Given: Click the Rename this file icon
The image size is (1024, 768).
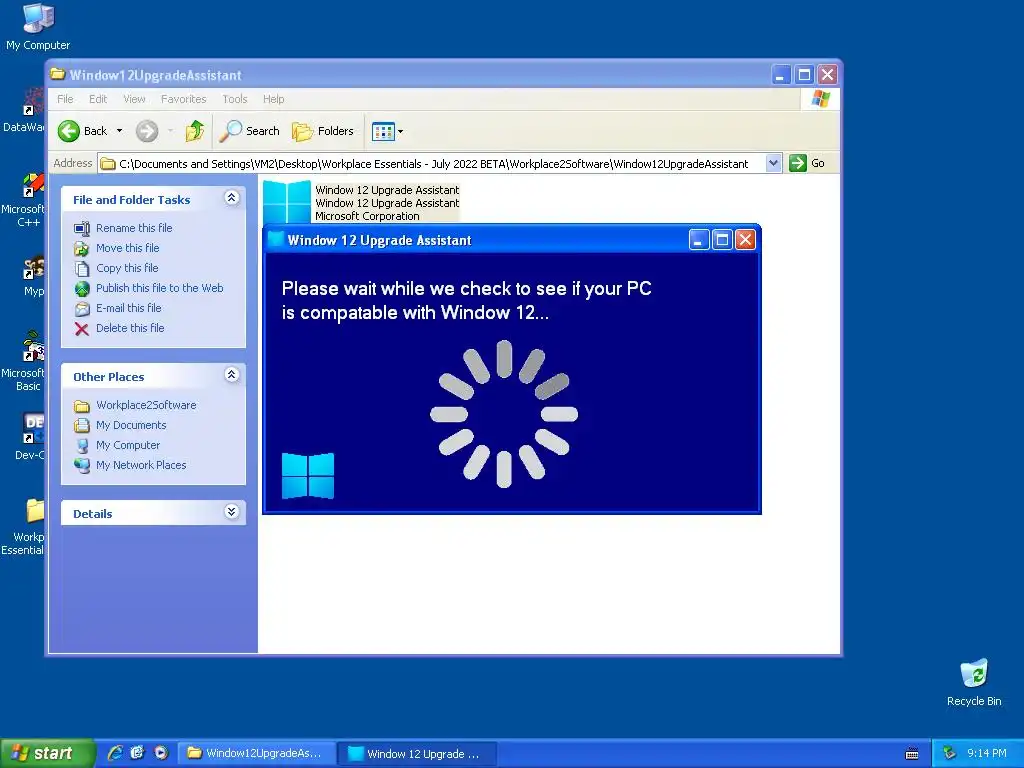Looking at the screenshot, I should click(x=82, y=229).
